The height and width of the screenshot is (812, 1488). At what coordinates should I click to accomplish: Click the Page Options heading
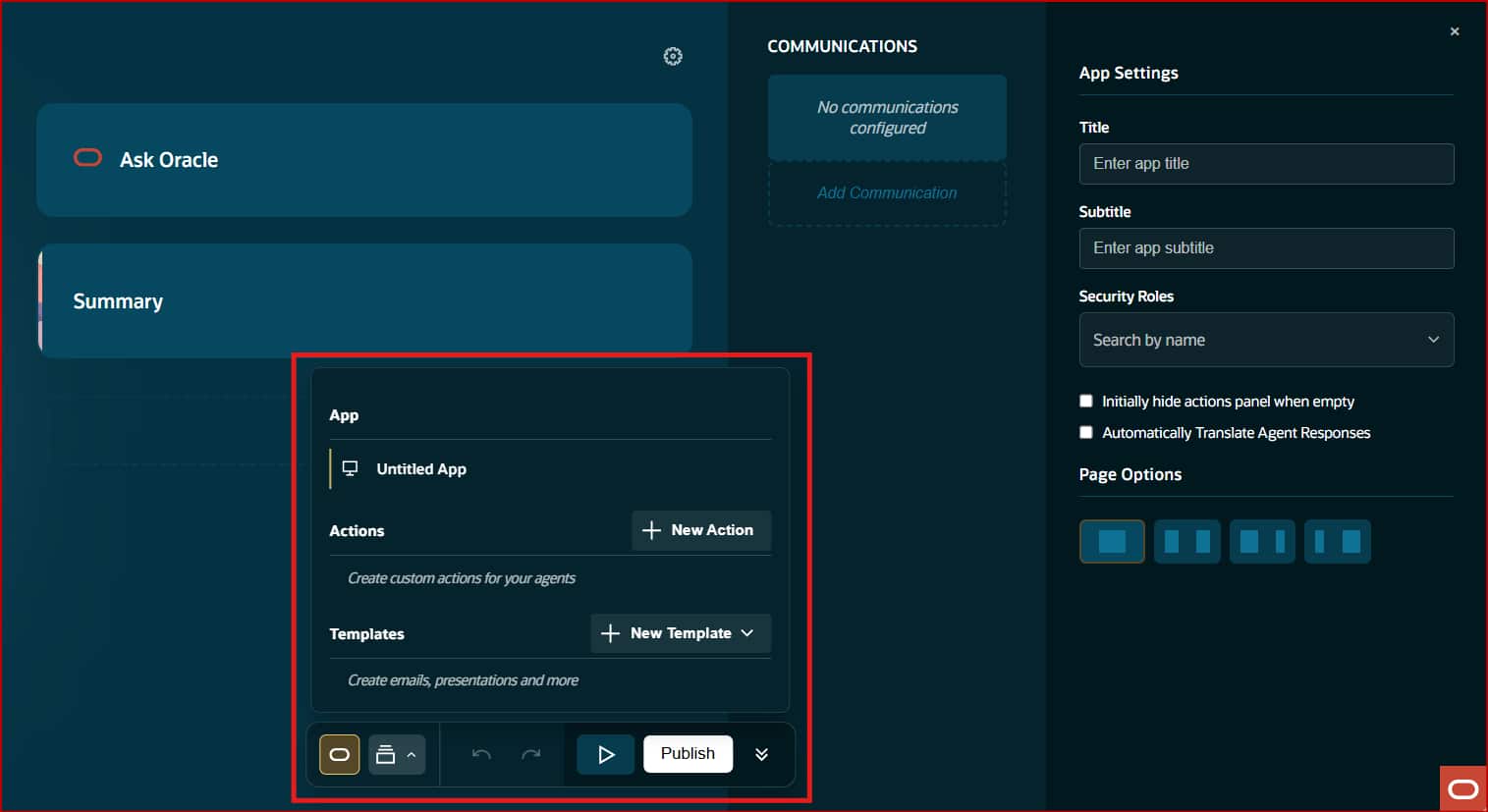pyautogui.click(x=1130, y=474)
